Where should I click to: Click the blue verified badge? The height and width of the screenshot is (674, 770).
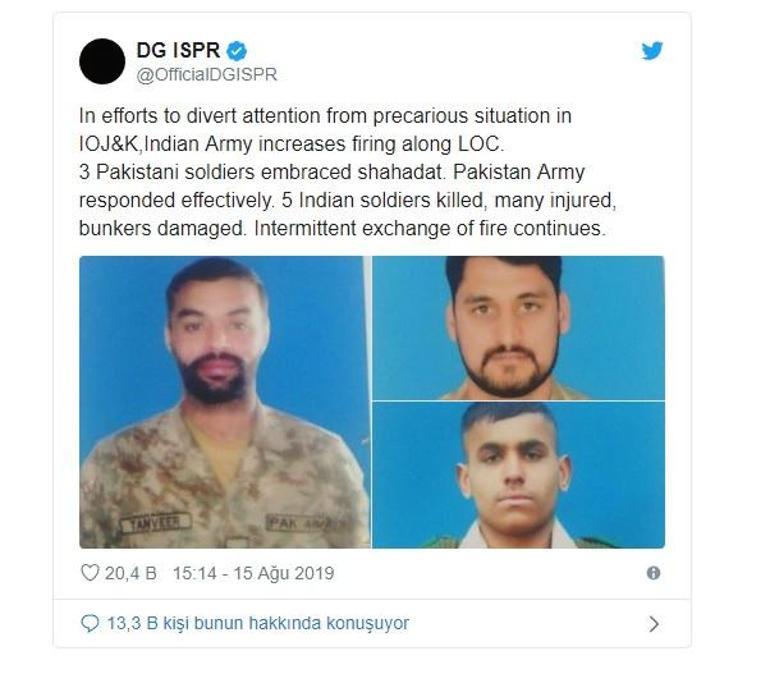[237, 51]
